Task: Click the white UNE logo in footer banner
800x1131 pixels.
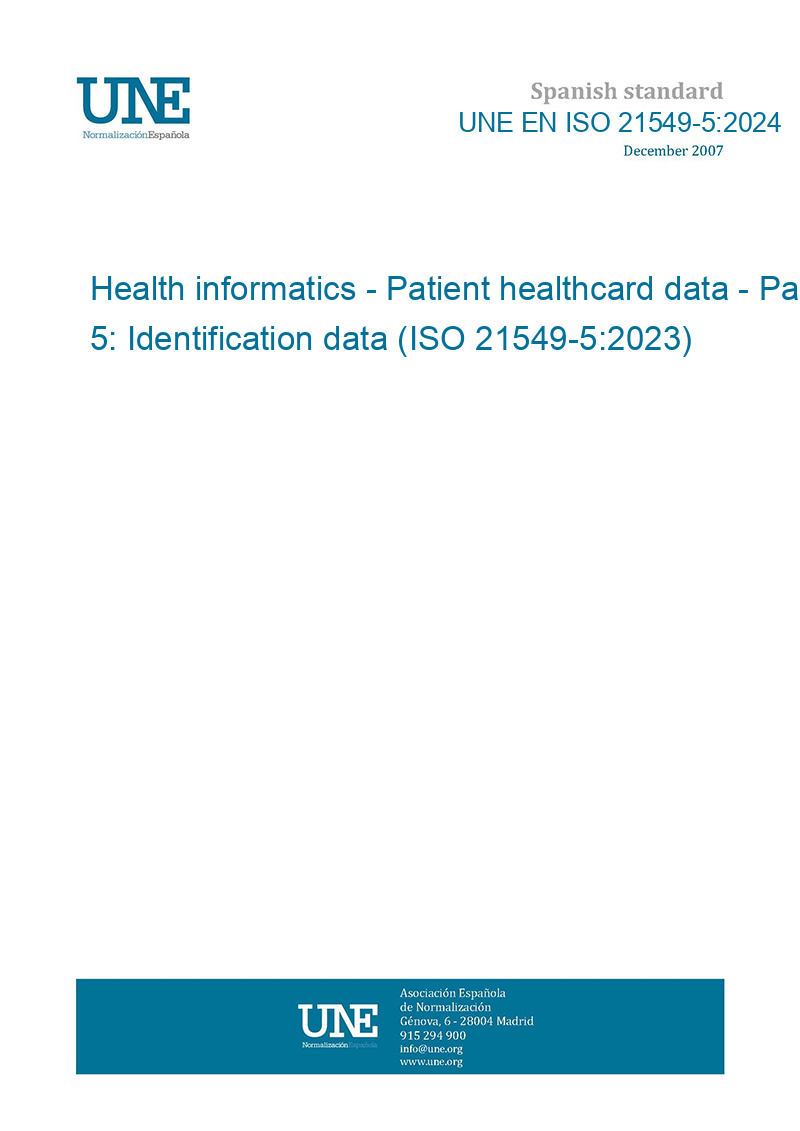Action: [x=338, y=1021]
